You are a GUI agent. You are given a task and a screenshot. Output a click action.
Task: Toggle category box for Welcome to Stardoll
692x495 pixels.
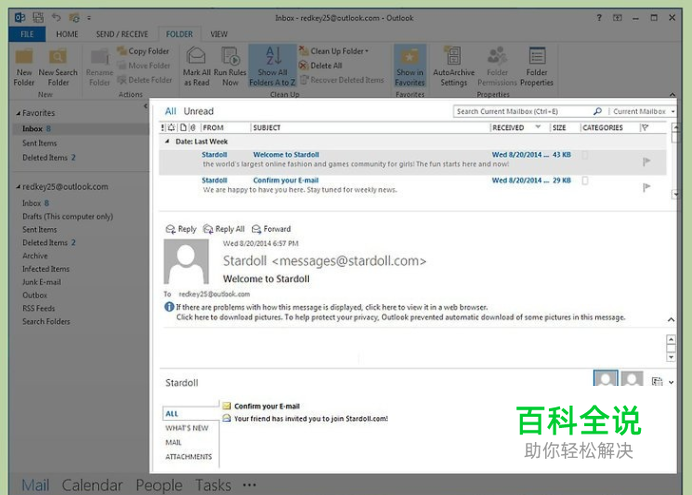(585, 155)
